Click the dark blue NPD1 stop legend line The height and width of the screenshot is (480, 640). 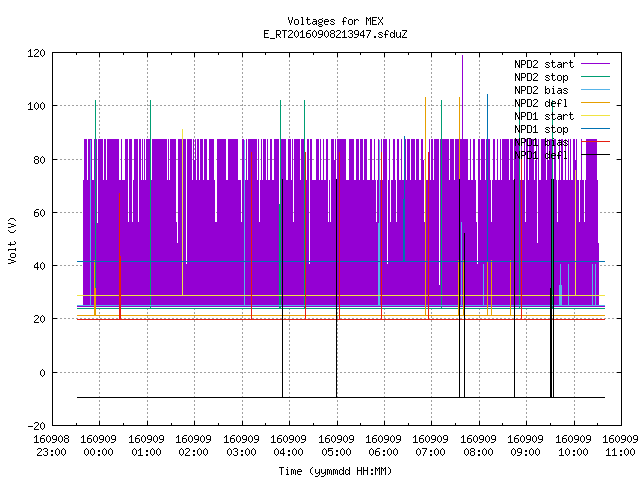point(596,129)
